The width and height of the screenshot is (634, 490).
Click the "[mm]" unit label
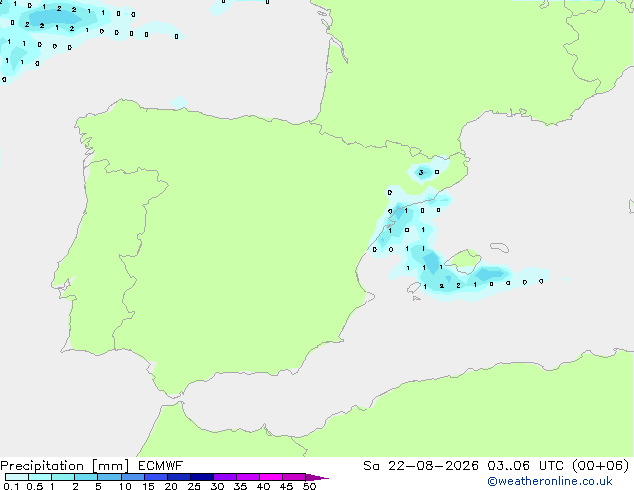pyautogui.click(x=110, y=466)
